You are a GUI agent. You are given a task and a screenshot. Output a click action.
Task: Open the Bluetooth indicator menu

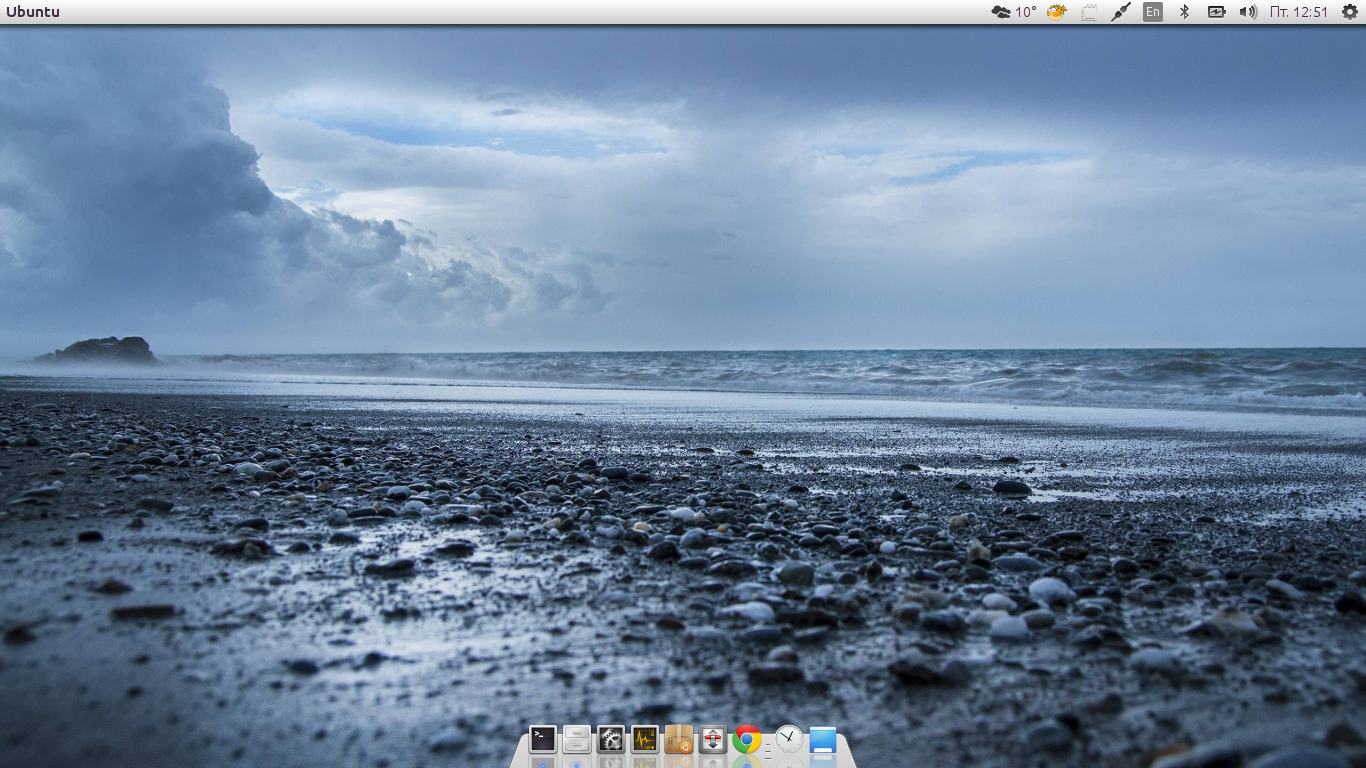pos(1185,12)
